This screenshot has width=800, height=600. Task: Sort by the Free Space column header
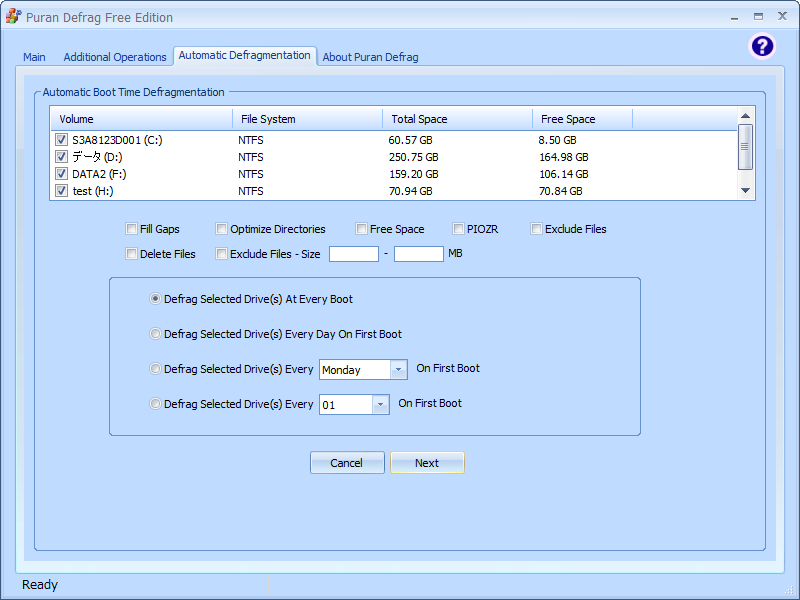[583, 119]
